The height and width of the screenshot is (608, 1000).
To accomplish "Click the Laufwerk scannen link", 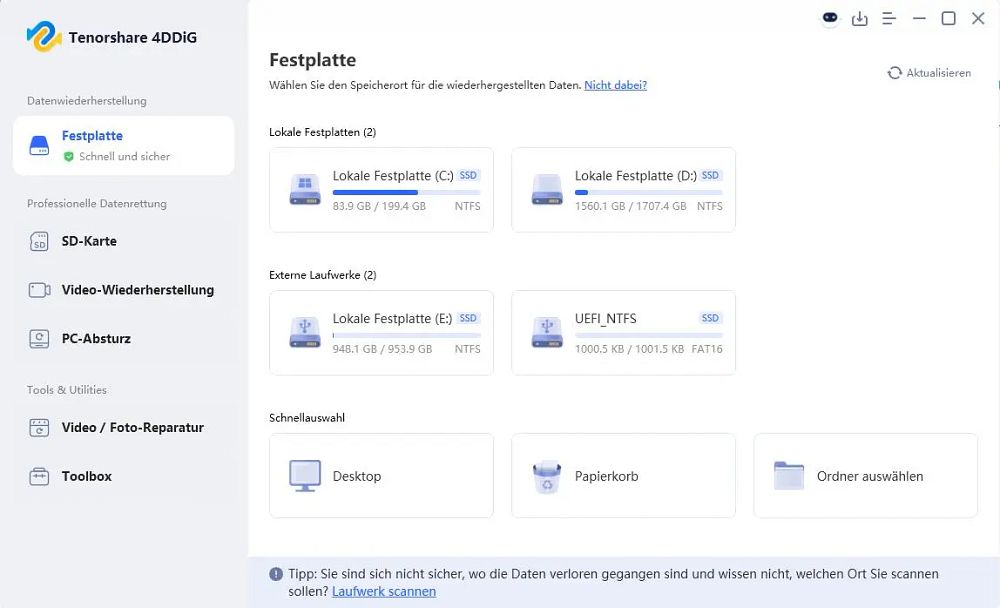I will point(384,591).
